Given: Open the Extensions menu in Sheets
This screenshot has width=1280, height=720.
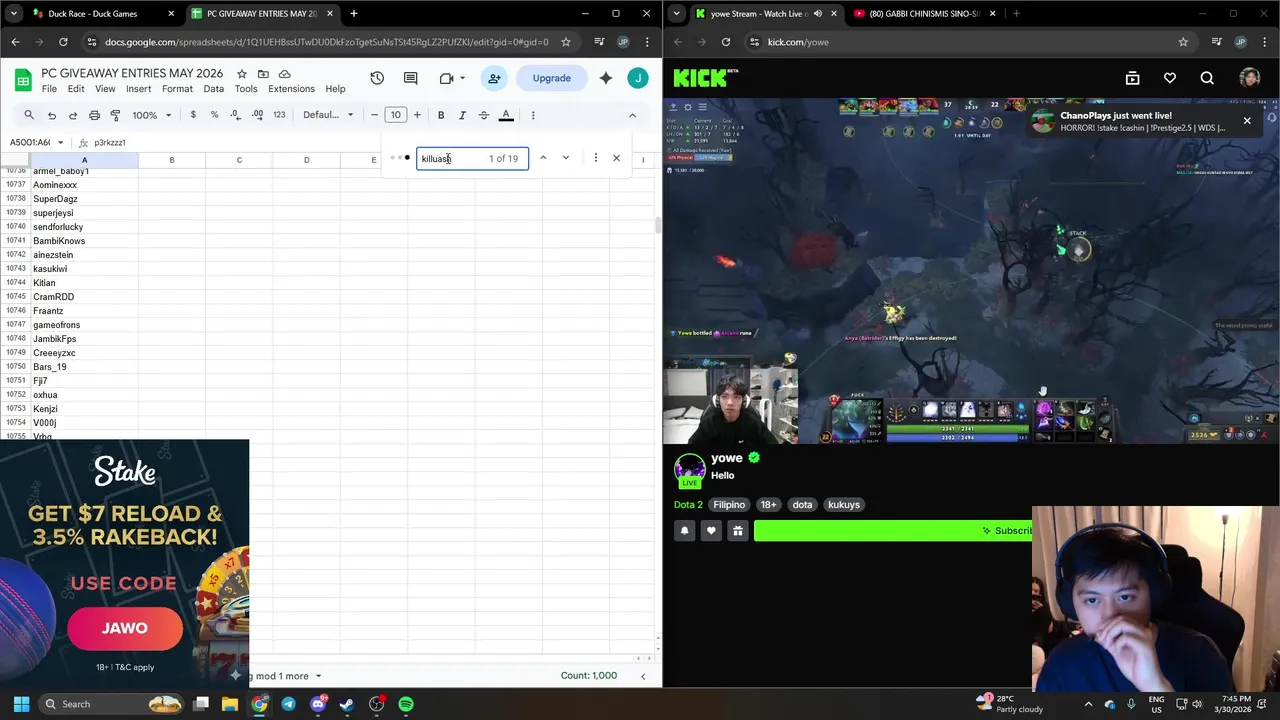Looking at the screenshot, I should click(291, 89).
